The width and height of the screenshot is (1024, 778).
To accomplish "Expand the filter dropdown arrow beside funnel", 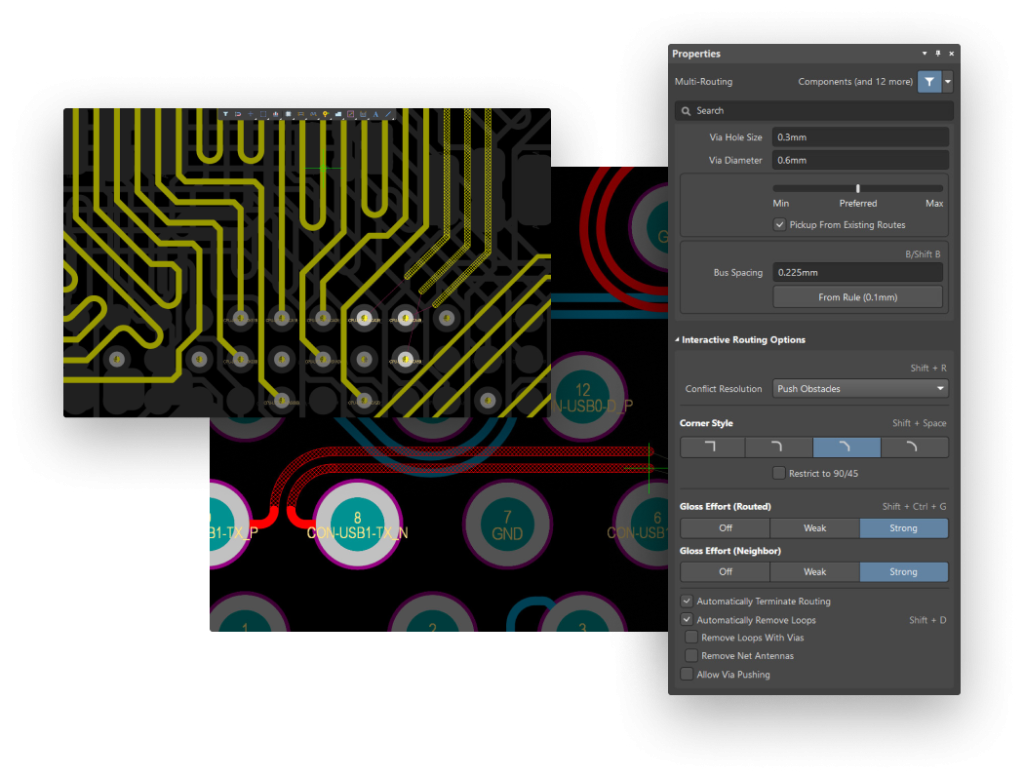I will pyautogui.click(x=948, y=82).
